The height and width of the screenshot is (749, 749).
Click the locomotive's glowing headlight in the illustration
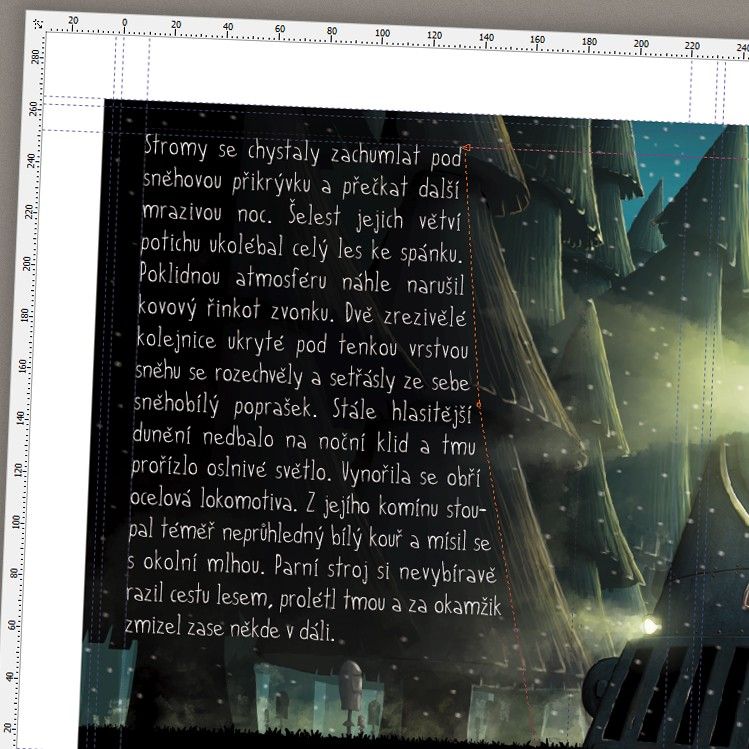click(x=650, y=625)
